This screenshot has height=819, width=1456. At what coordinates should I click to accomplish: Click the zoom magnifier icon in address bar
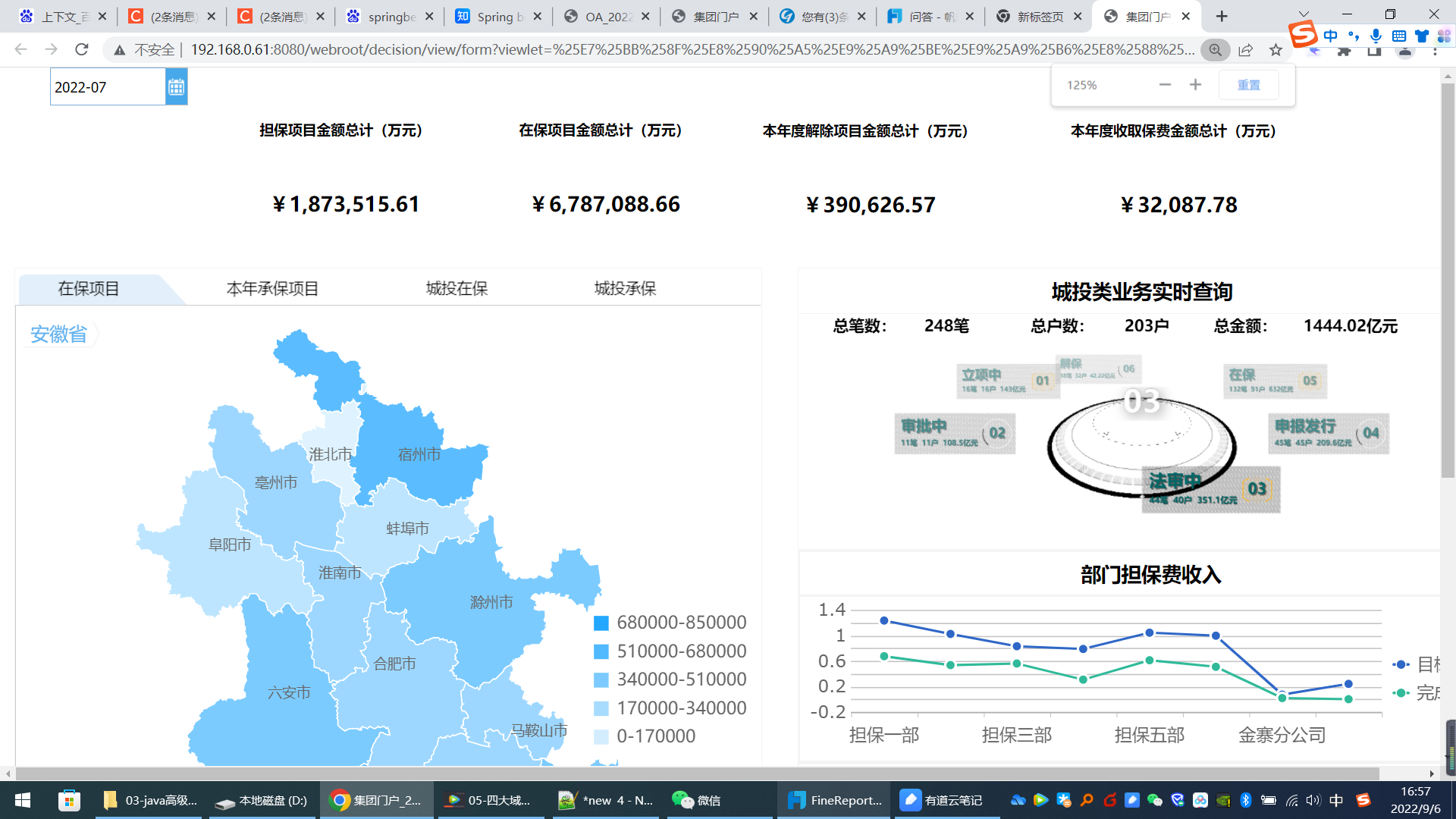click(x=1215, y=49)
